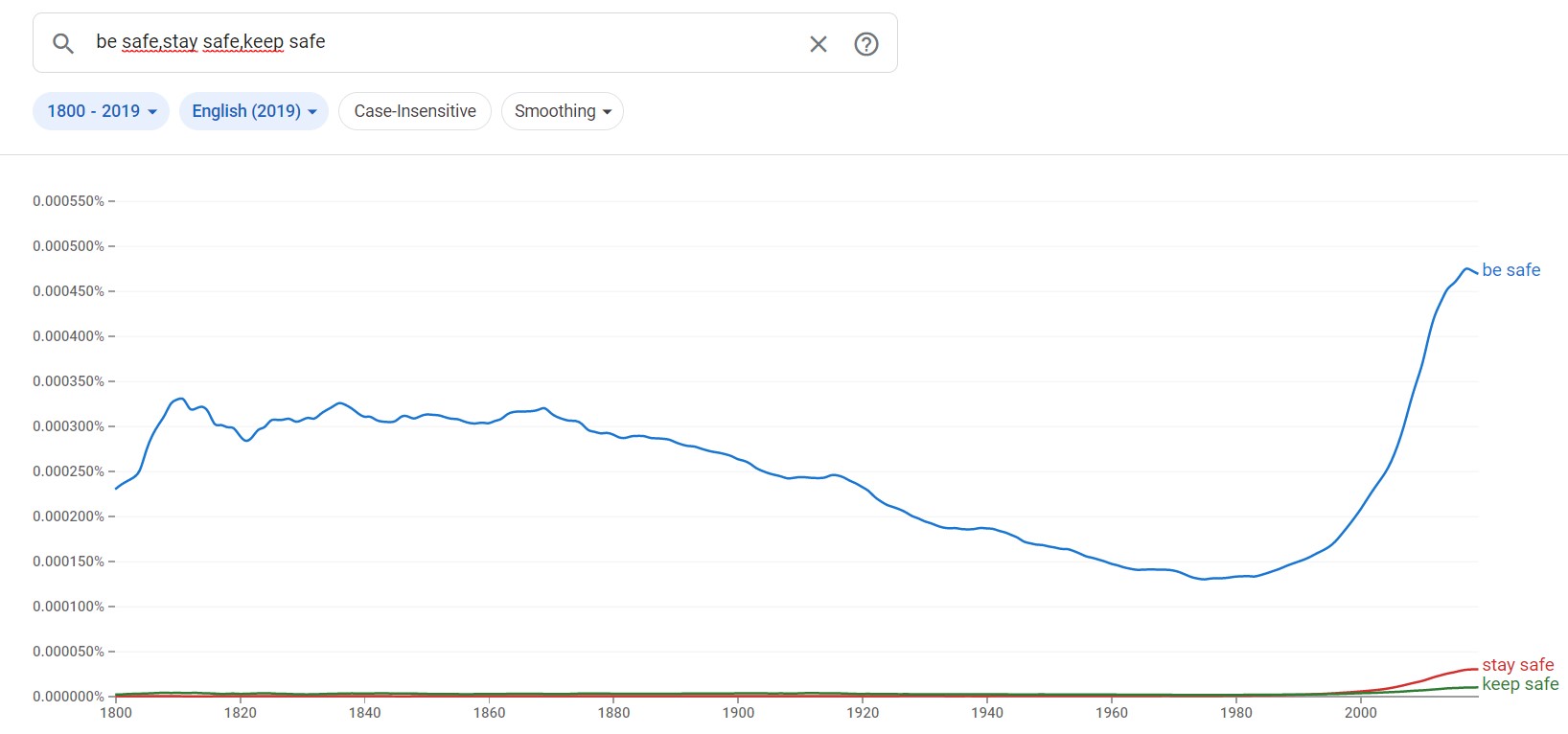1568x734 pixels.
Task: Click the 1800 x-axis year label
Action: click(x=116, y=713)
